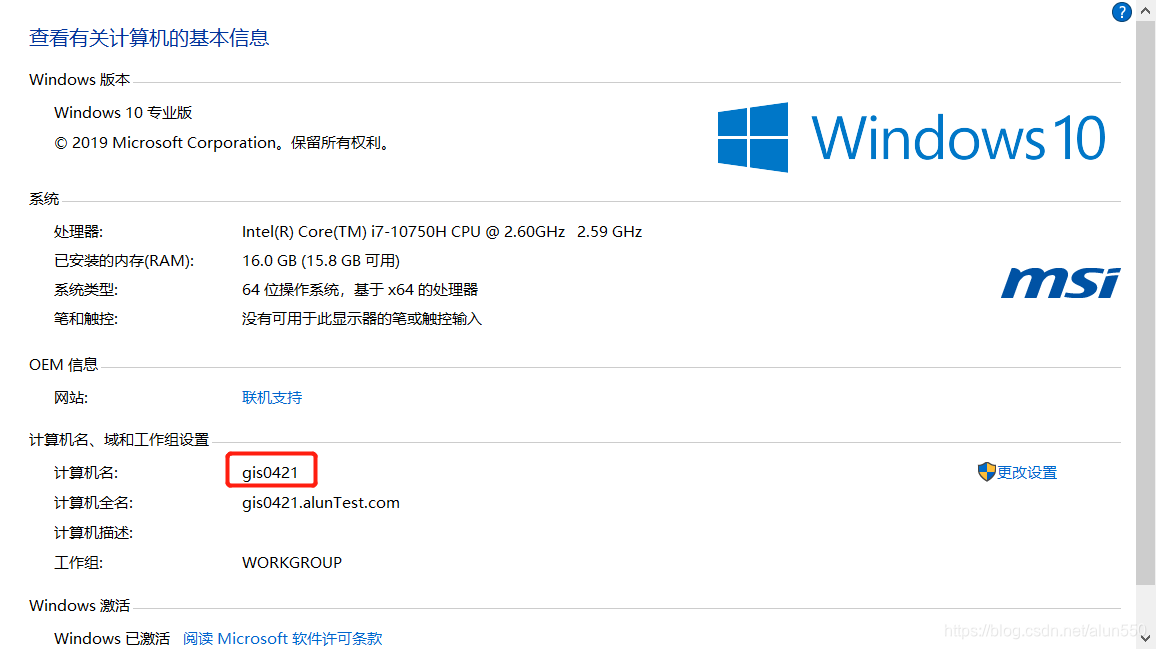Select the 2019 Microsoft Corporation copyright line
The image size is (1156, 649).
(222, 142)
